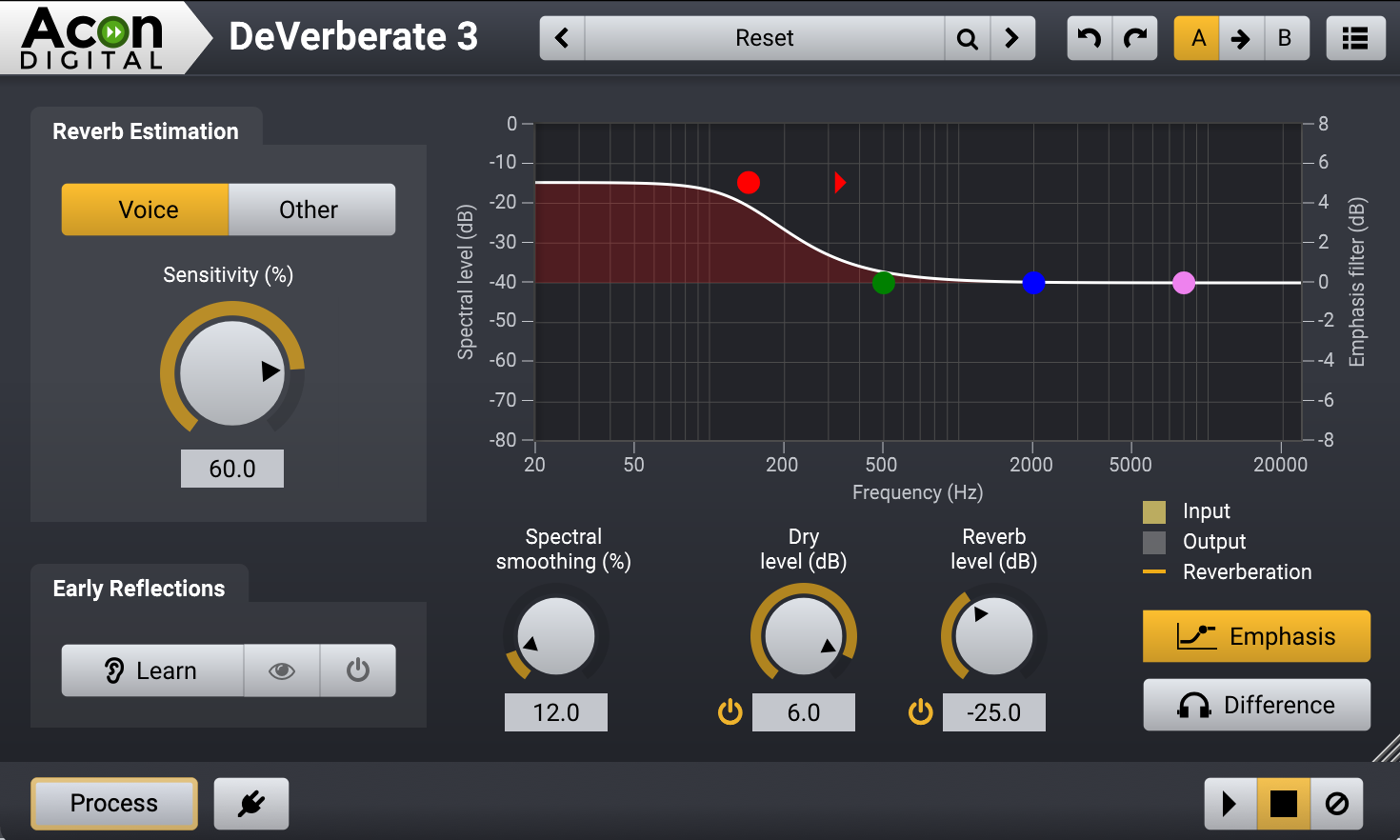This screenshot has height=840, width=1400.
Task: Click the Reverb level knob
Action: tap(994, 636)
